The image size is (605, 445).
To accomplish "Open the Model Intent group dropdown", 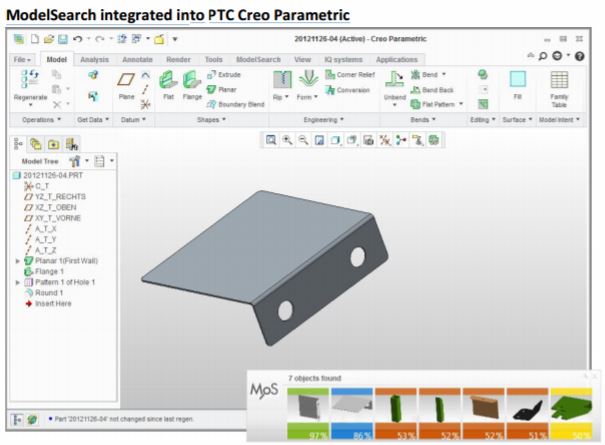I will [559, 120].
